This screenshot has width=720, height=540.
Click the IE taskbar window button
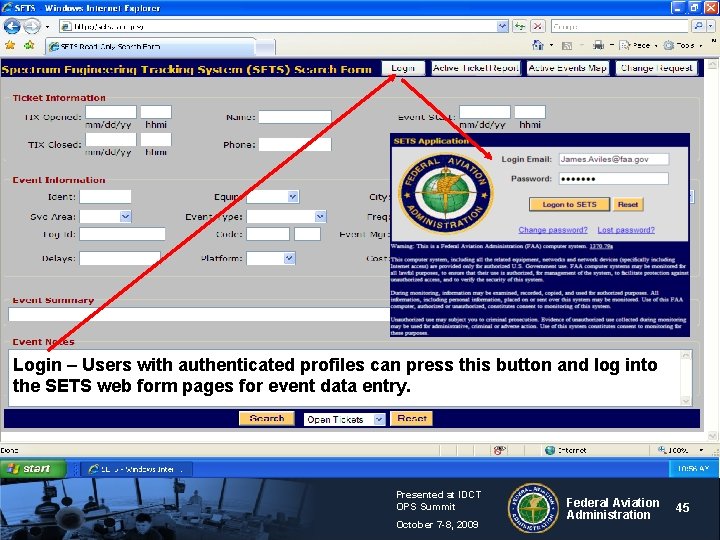(137, 469)
